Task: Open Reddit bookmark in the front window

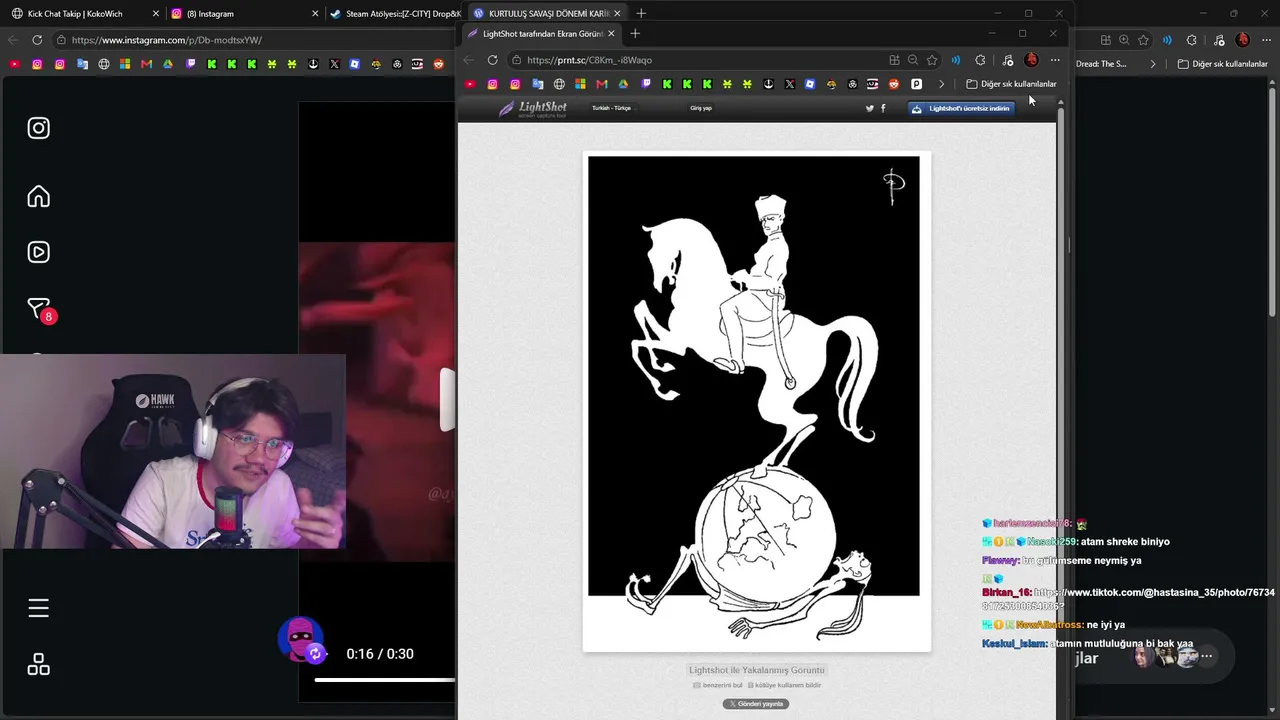Action: pyautogui.click(x=894, y=84)
